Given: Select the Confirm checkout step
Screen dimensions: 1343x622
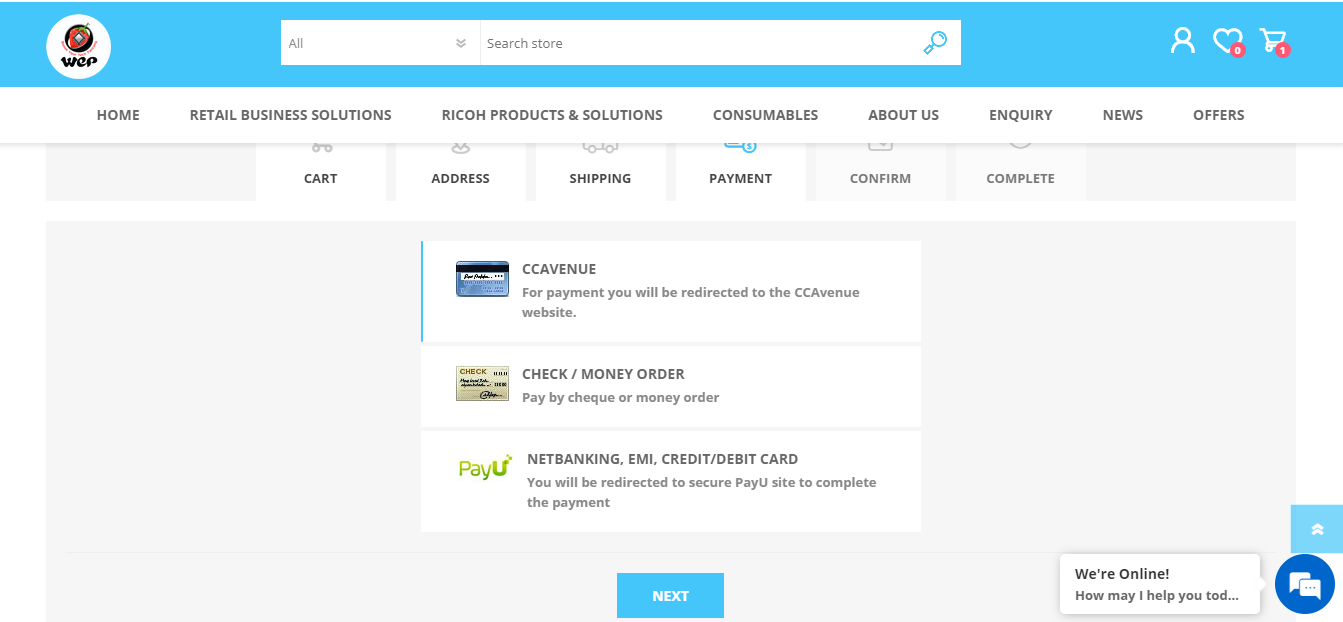Looking at the screenshot, I should click(880, 172).
